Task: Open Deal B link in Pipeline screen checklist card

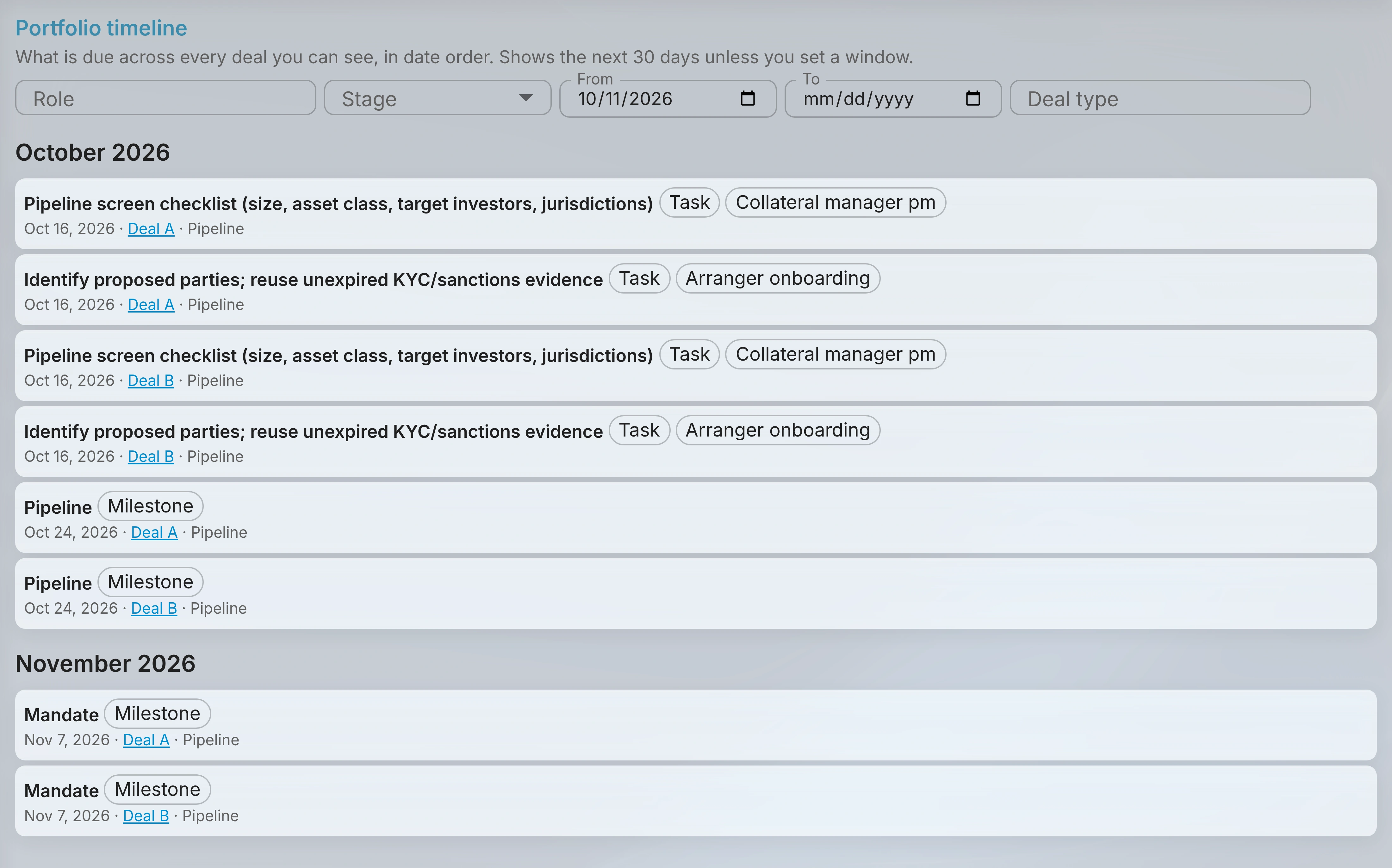Action: pos(150,380)
